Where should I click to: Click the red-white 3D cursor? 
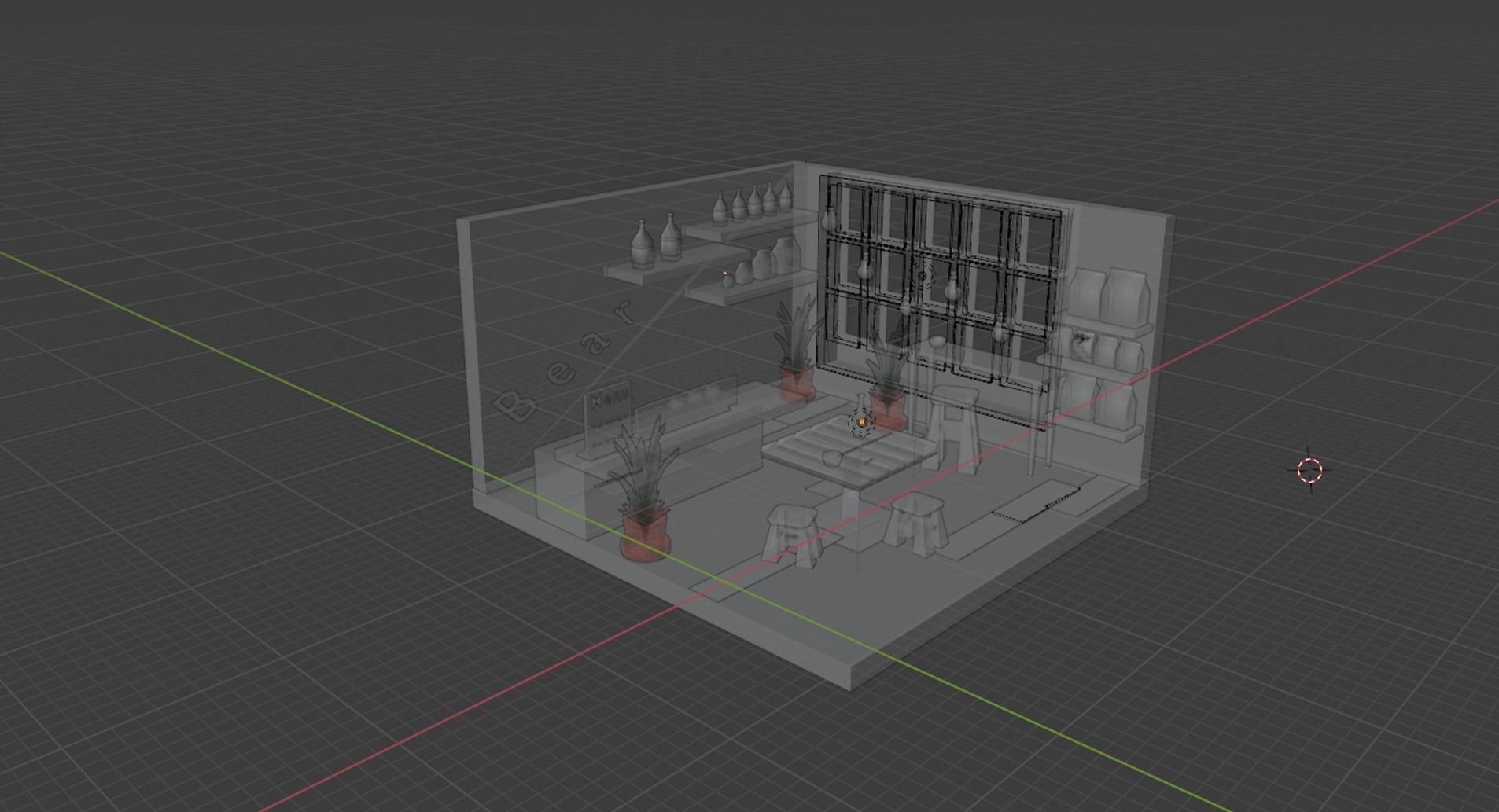point(1309,471)
